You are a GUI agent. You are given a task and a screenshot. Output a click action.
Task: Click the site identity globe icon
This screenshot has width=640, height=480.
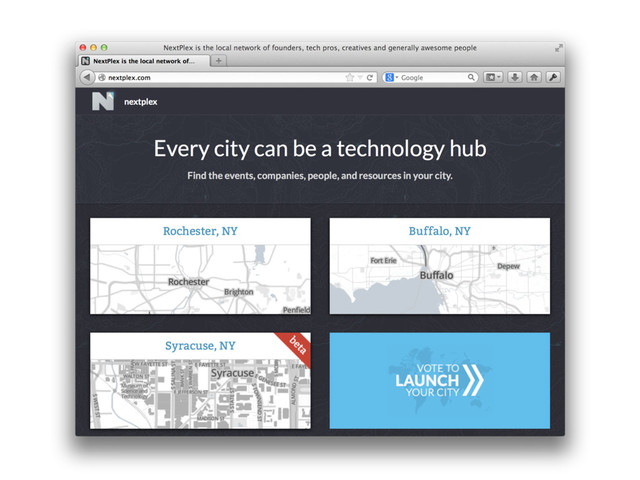pos(102,77)
